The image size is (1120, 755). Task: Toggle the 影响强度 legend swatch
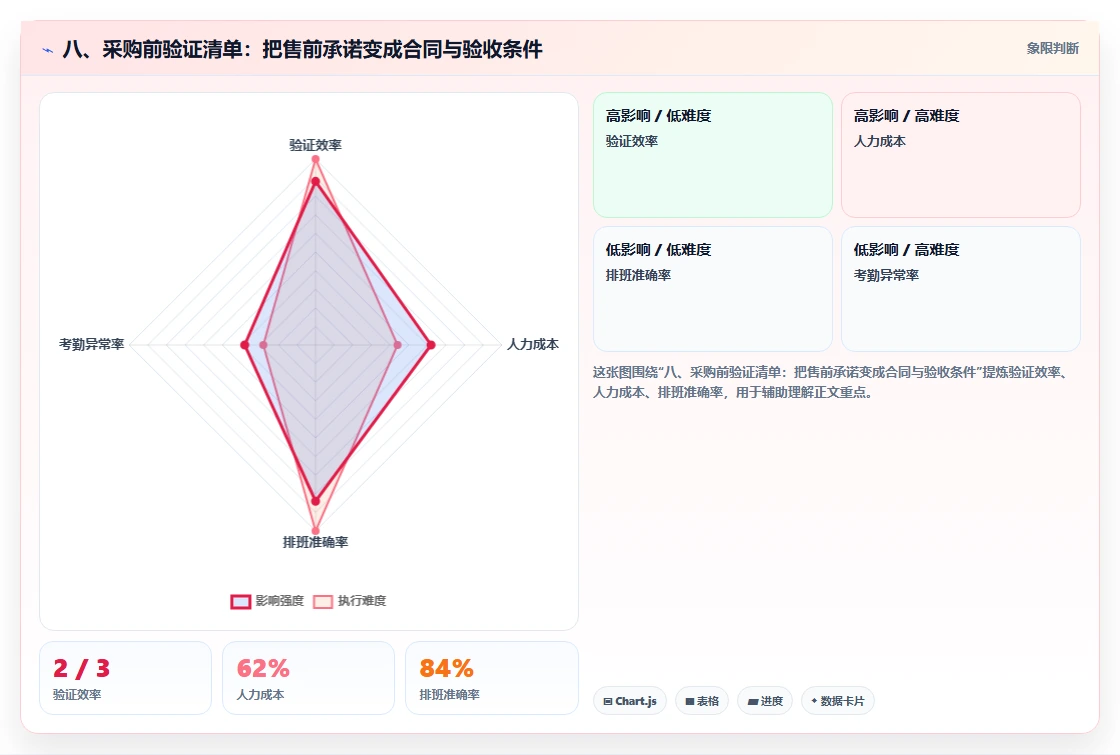click(x=241, y=601)
